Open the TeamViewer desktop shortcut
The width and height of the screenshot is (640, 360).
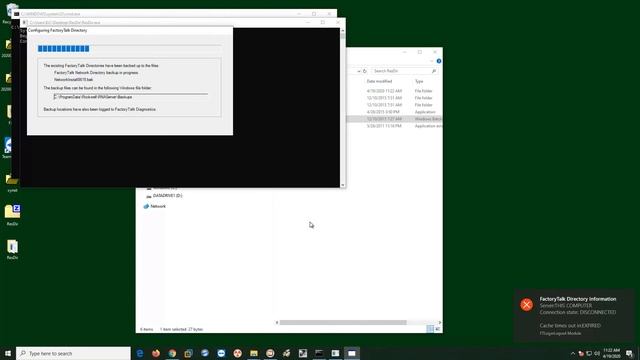click(7, 148)
